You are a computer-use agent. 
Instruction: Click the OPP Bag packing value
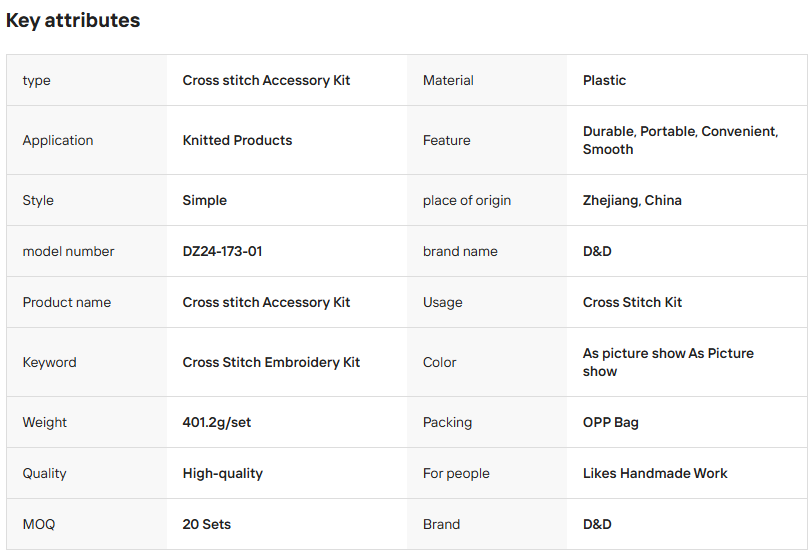pyautogui.click(x=610, y=422)
